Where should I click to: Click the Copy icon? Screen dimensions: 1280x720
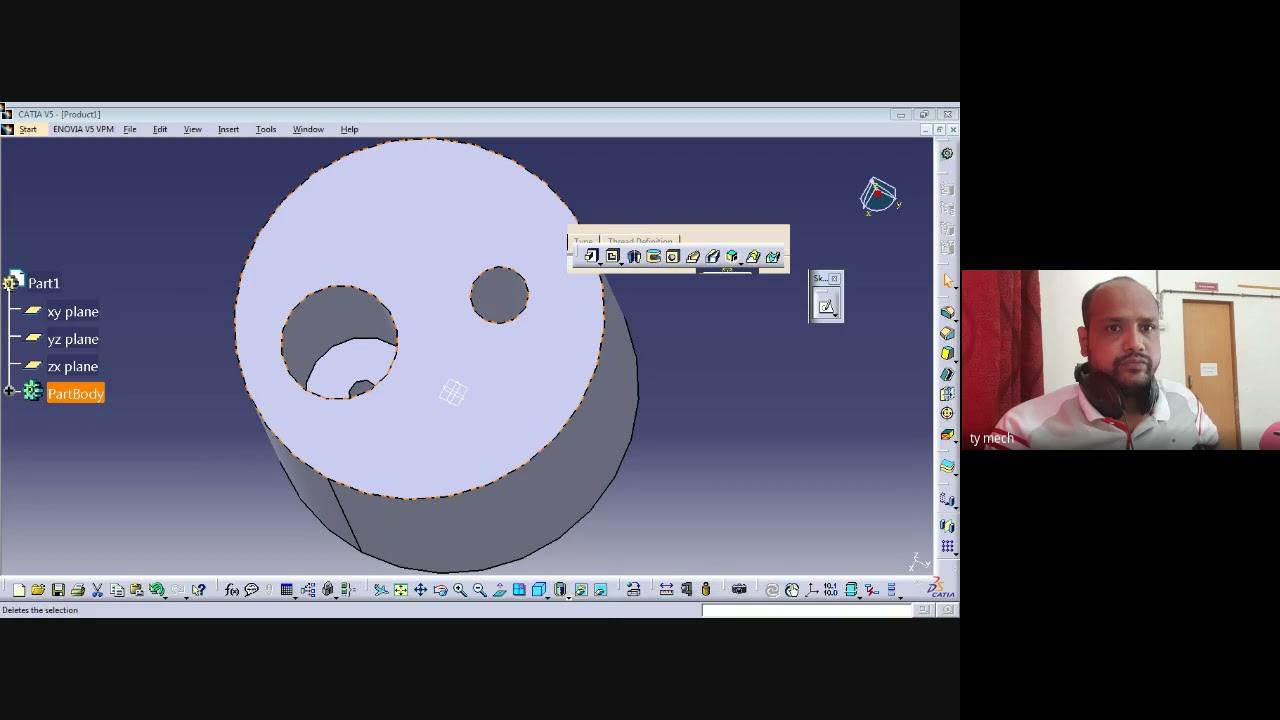(x=117, y=590)
